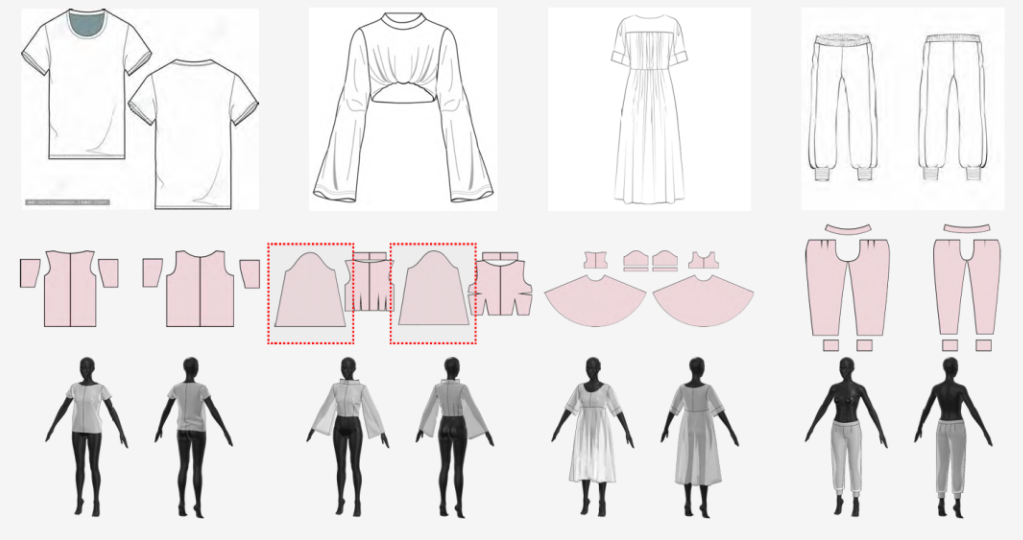Click the dress back skirt semicircle pattern
This screenshot has height=540, width=1023.
click(x=703, y=300)
